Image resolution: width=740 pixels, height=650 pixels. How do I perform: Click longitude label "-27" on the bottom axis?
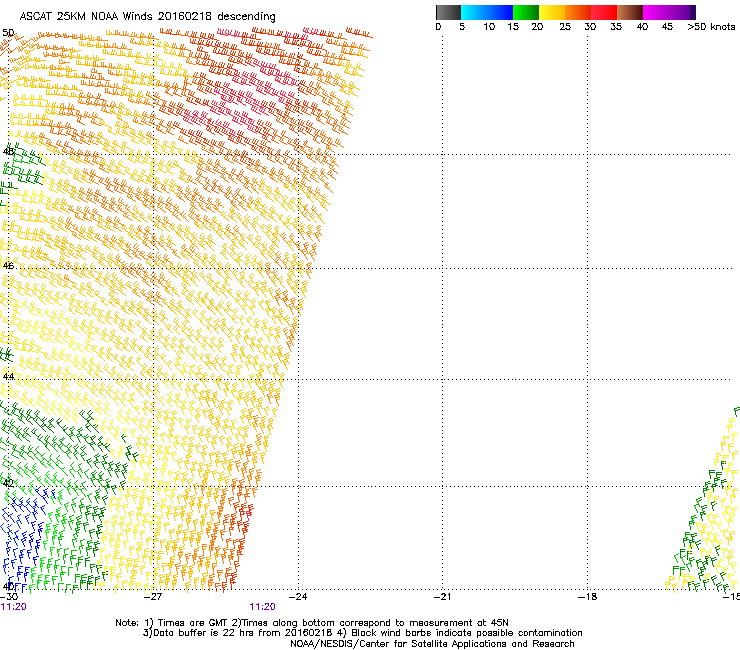click(x=153, y=597)
